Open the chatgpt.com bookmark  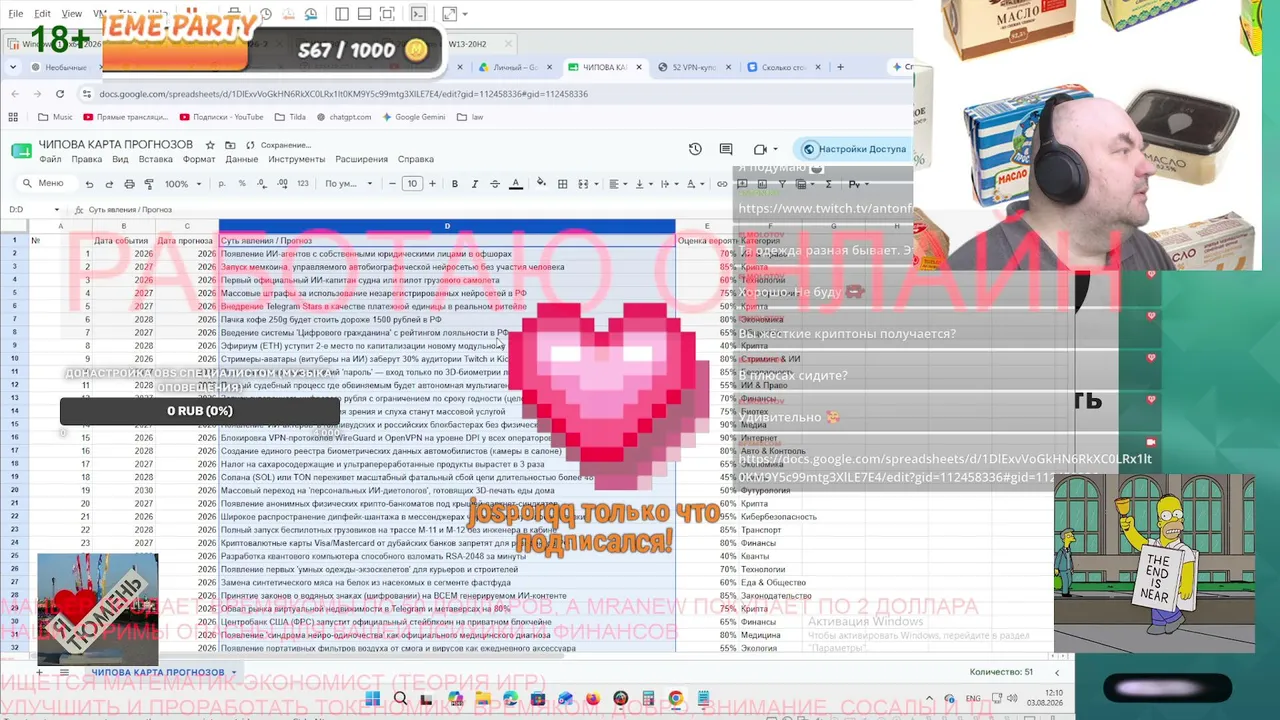pos(342,117)
